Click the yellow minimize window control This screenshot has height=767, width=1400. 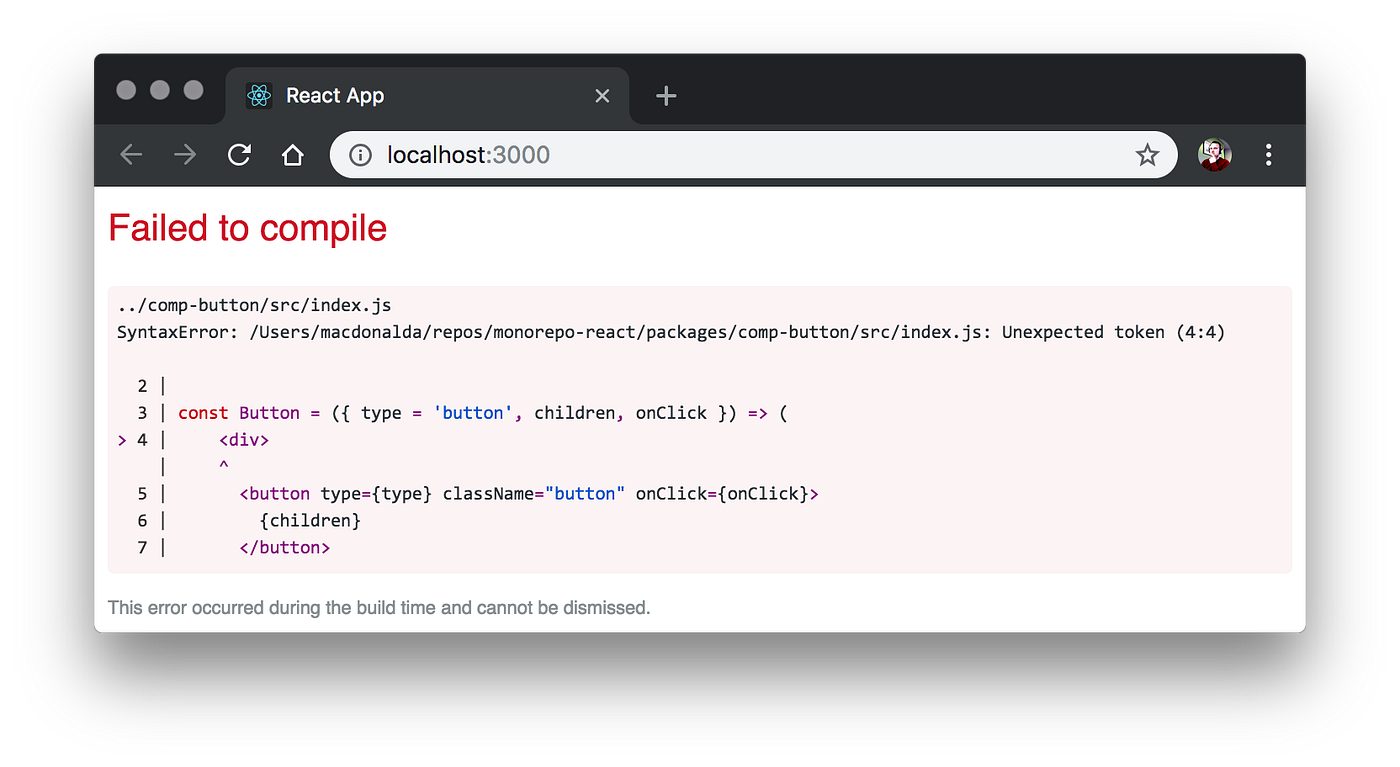tap(159, 89)
